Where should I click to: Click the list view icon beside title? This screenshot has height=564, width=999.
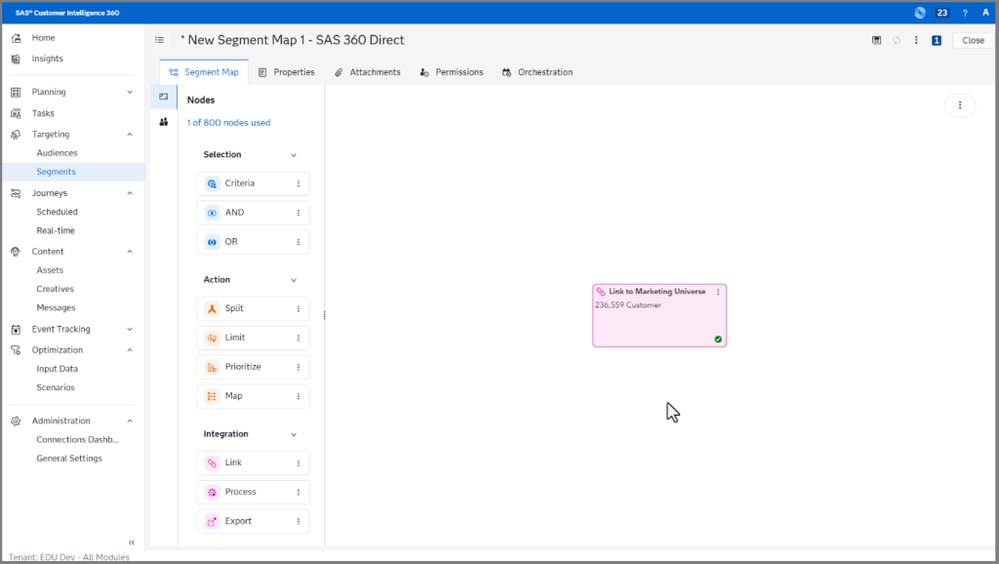pyautogui.click(x=159, y=40)
